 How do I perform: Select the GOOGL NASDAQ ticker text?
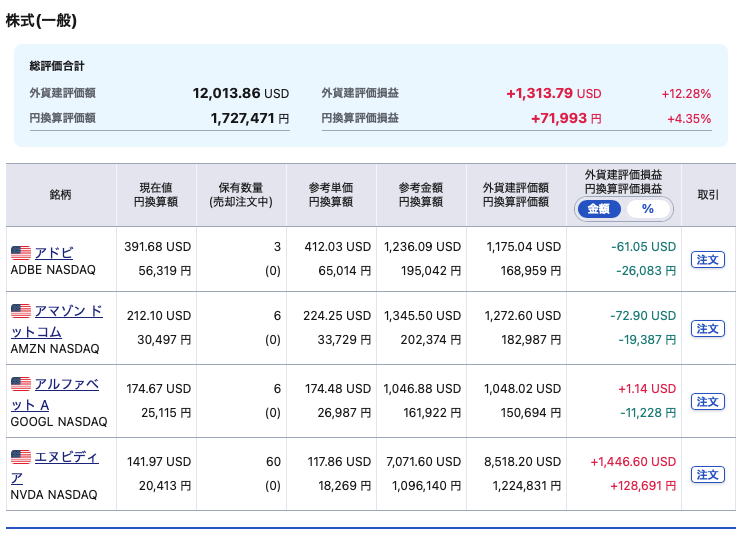[59, 421]
